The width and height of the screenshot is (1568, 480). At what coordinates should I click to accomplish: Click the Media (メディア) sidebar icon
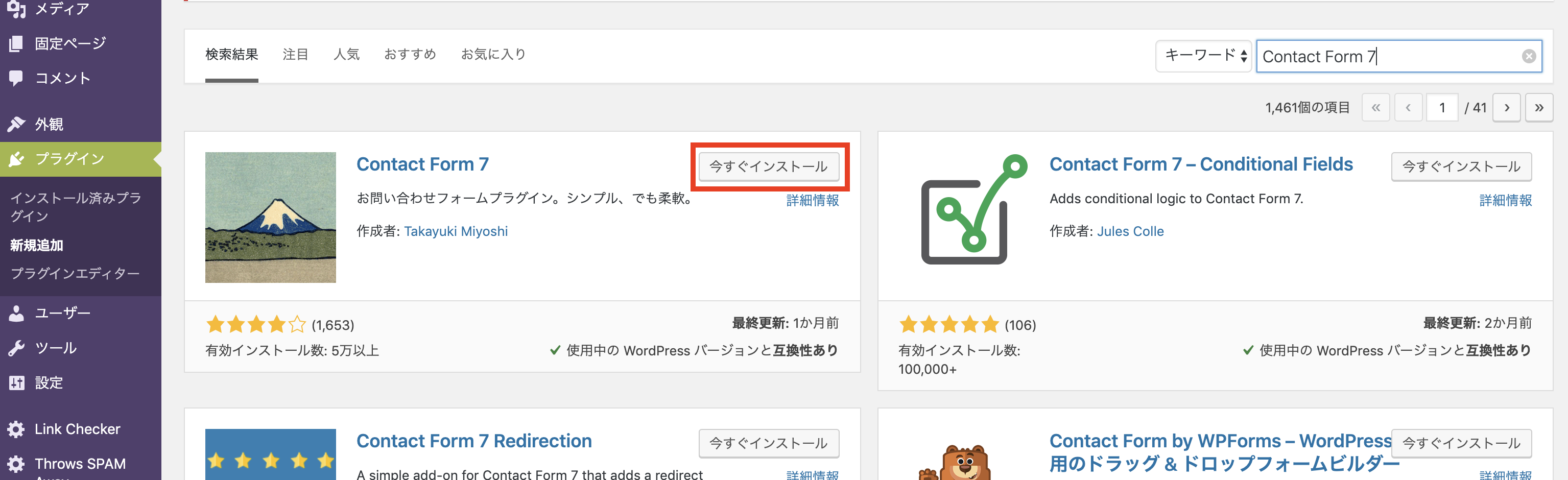coord(16,9)
